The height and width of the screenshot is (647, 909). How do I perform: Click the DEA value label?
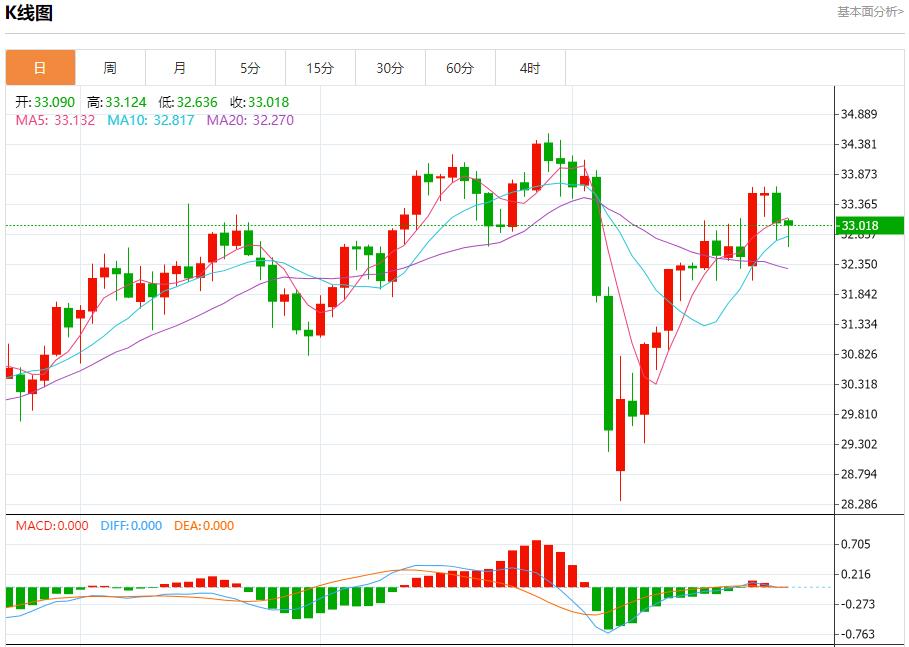[204, 526]
